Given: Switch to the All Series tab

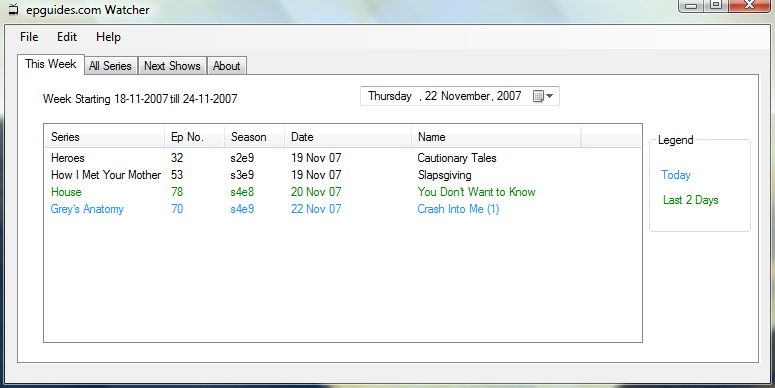Looking at the screenshot, I should (110, 66).
